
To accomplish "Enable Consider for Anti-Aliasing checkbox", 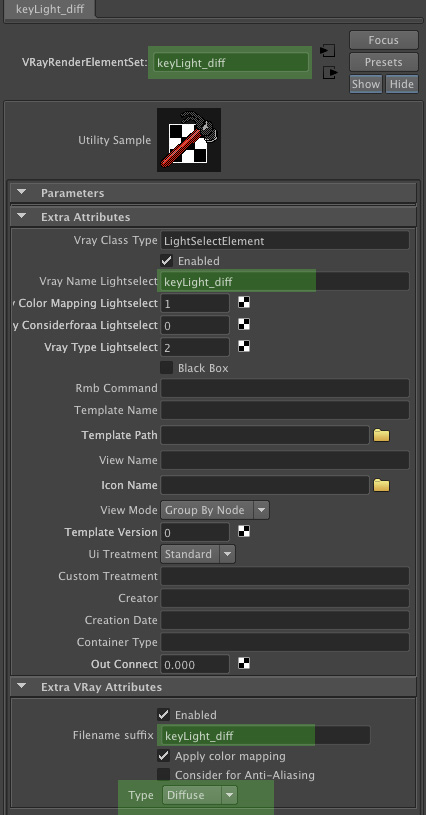I will [164, 775].
